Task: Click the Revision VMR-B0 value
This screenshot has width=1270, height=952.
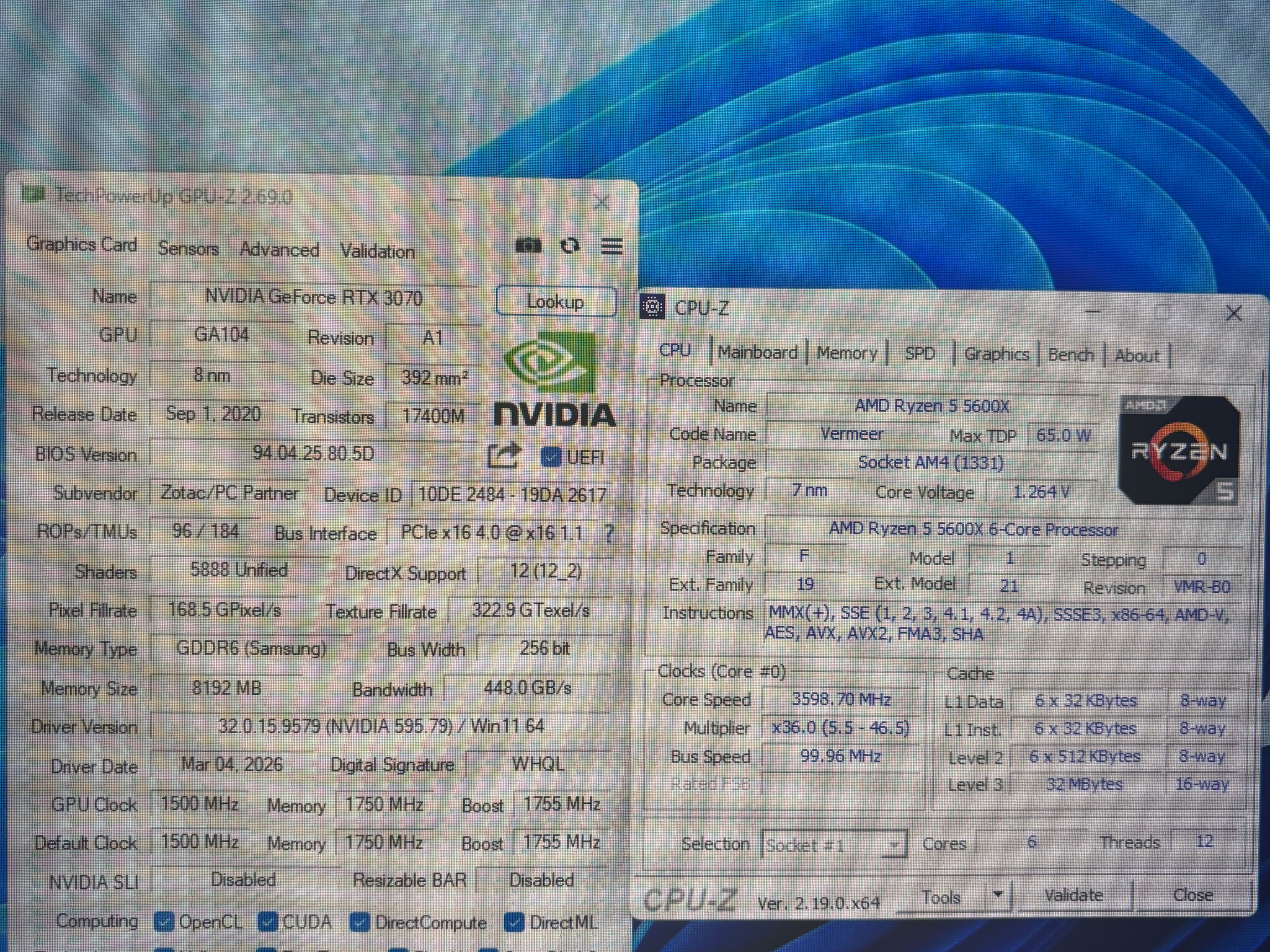Action: point(1202,587)
